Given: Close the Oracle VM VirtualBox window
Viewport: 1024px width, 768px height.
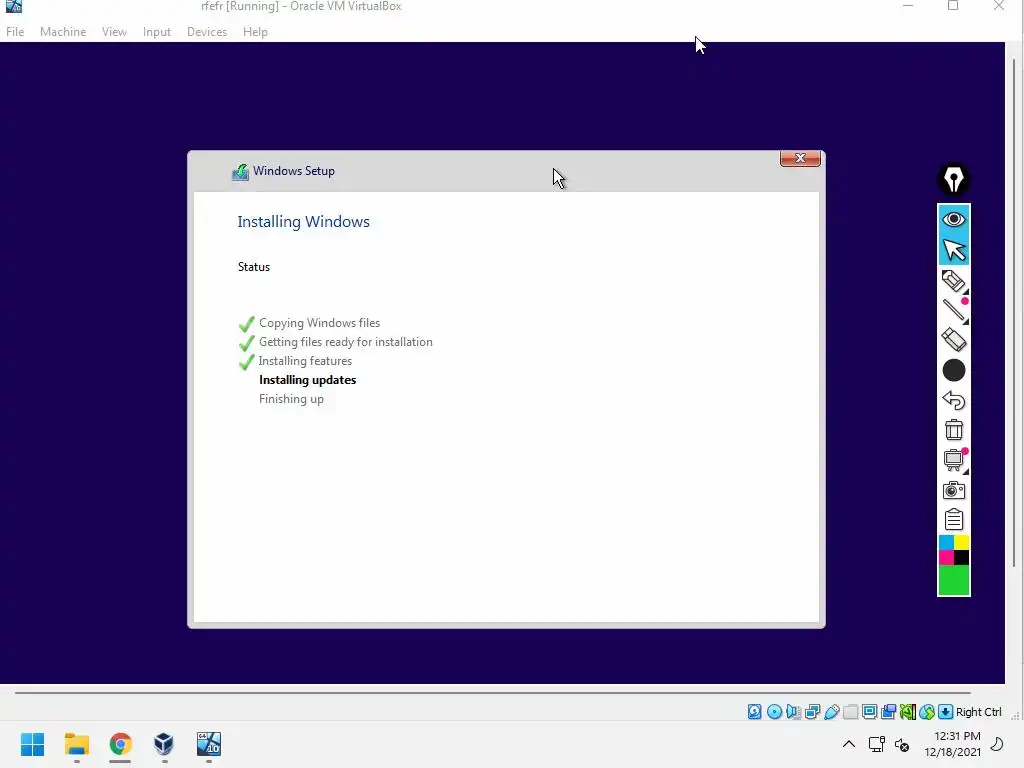Looking at the screenshot, I should (999, 6).
